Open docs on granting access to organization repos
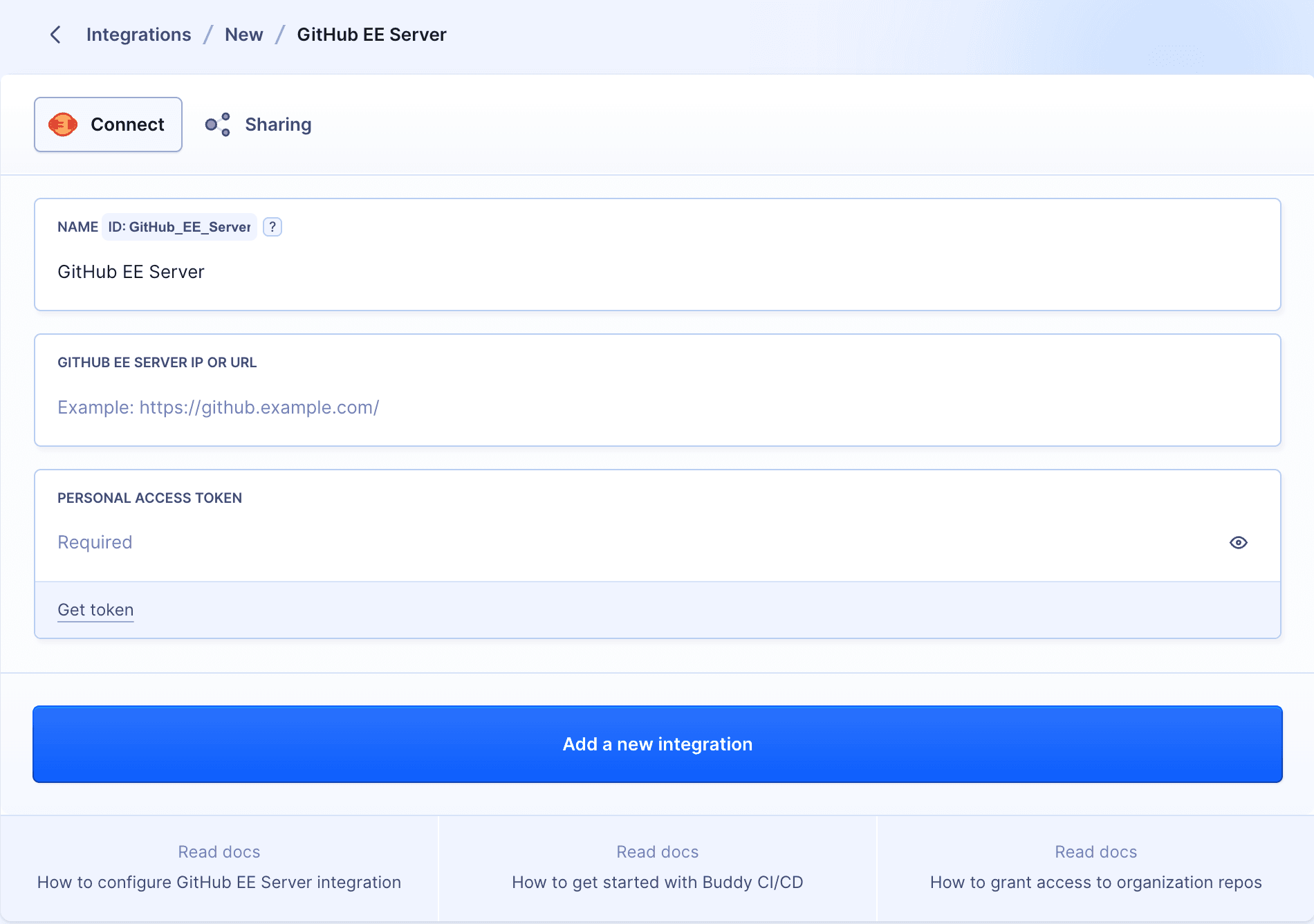 (x=1096, y=868)
